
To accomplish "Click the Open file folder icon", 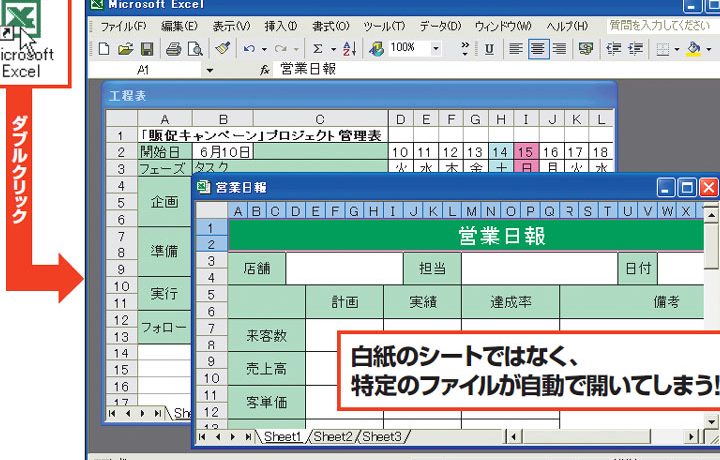I will tap(125, 49).
